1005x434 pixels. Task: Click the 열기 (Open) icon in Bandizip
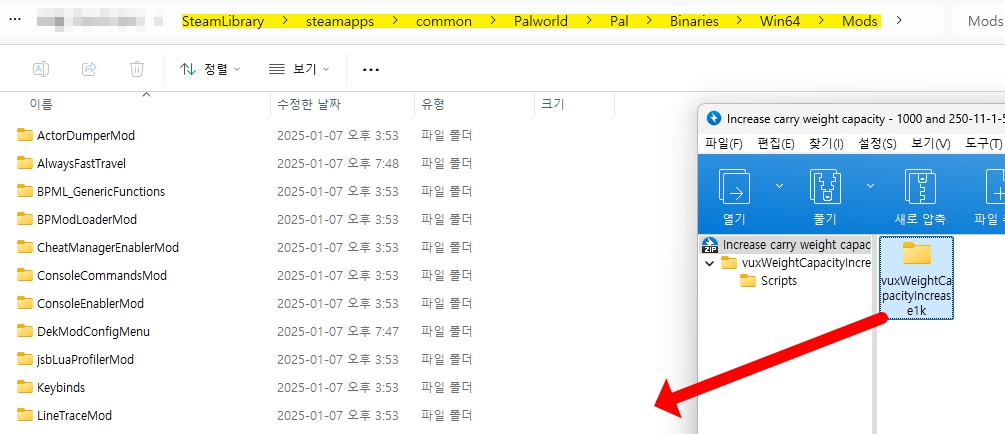click(x=734, y=187)
